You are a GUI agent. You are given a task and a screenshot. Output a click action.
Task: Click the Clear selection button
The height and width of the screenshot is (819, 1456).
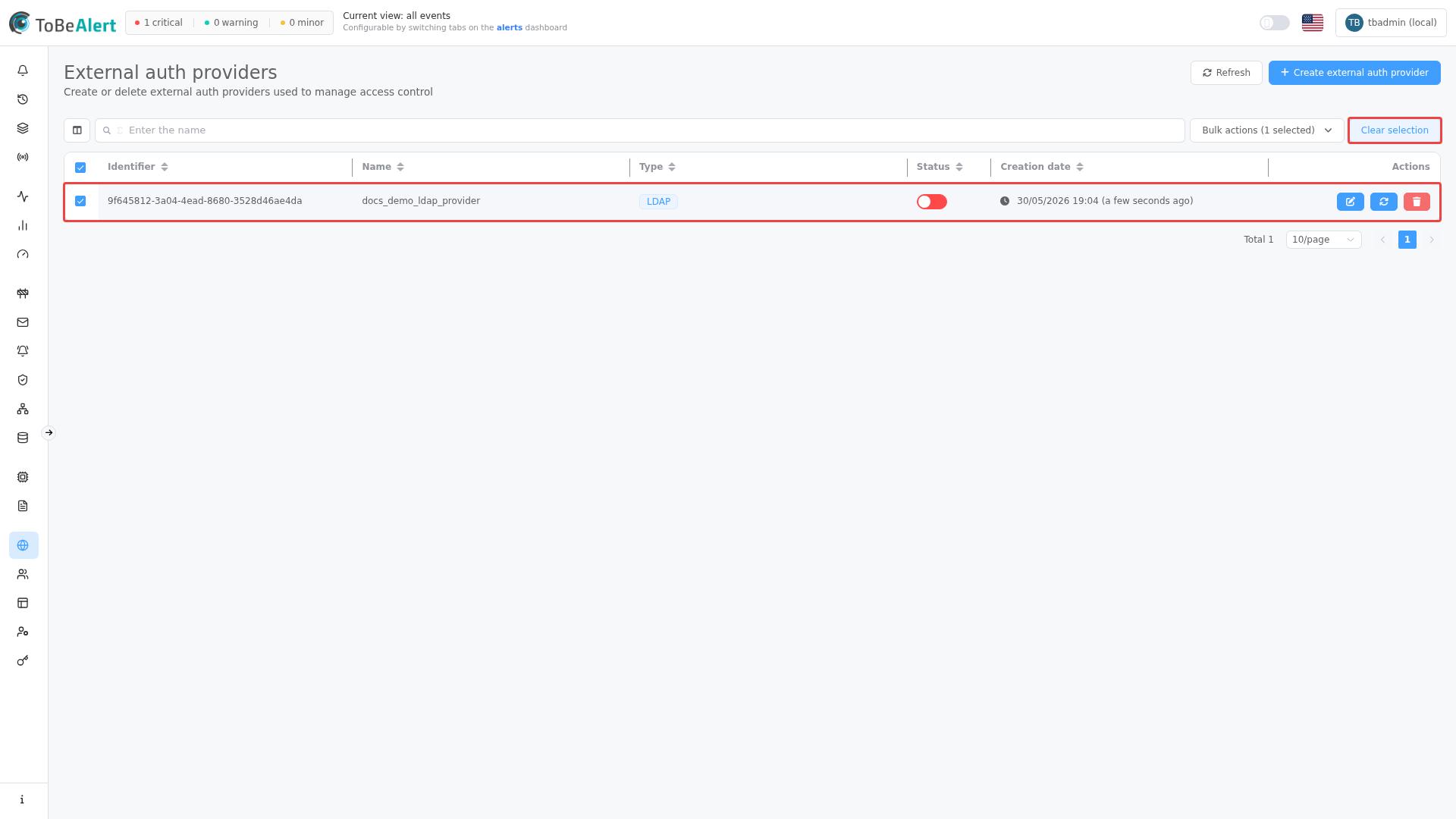[1395, 130]
